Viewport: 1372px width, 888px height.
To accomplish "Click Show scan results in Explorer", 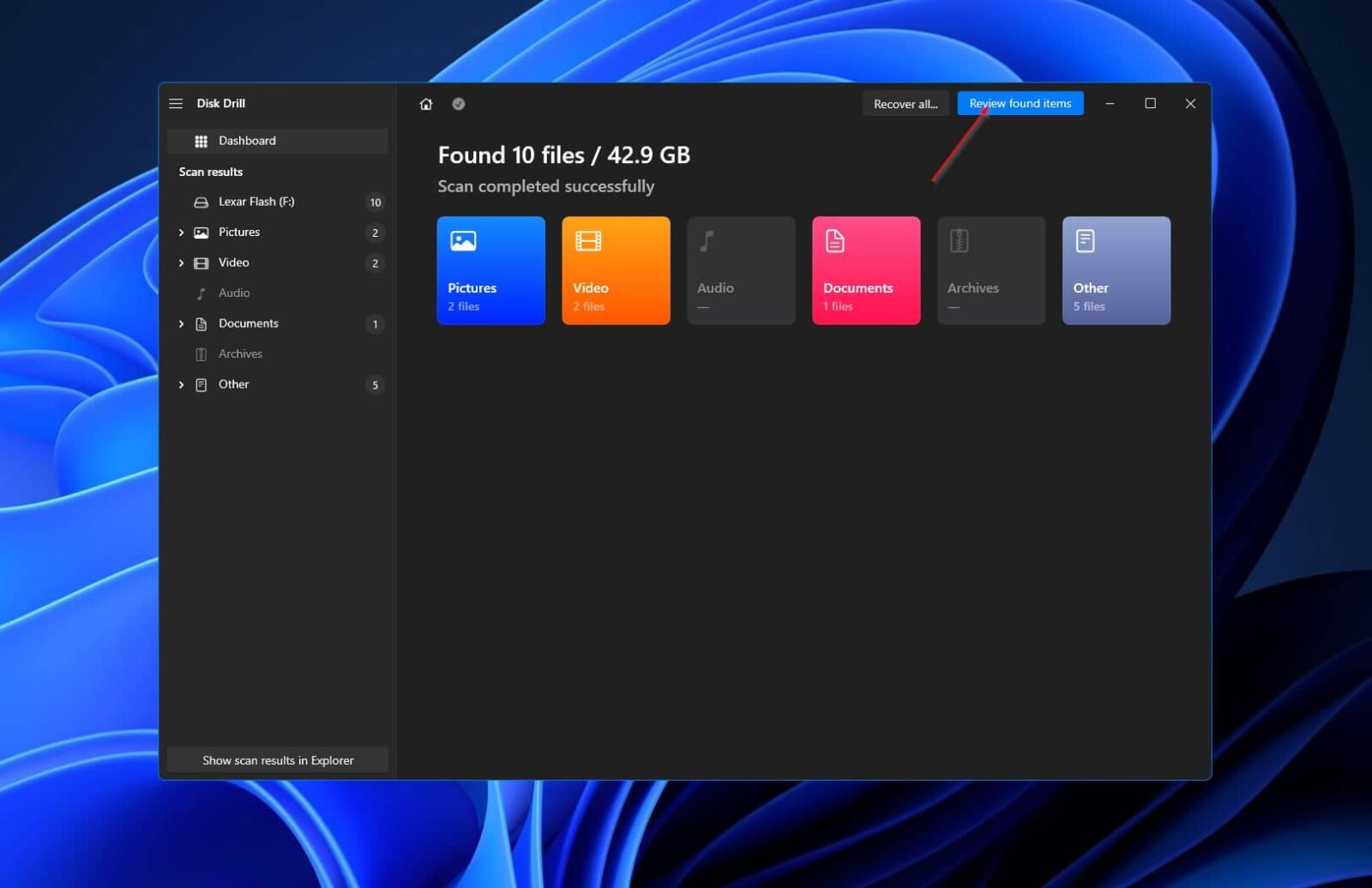I will pos(277,760).
